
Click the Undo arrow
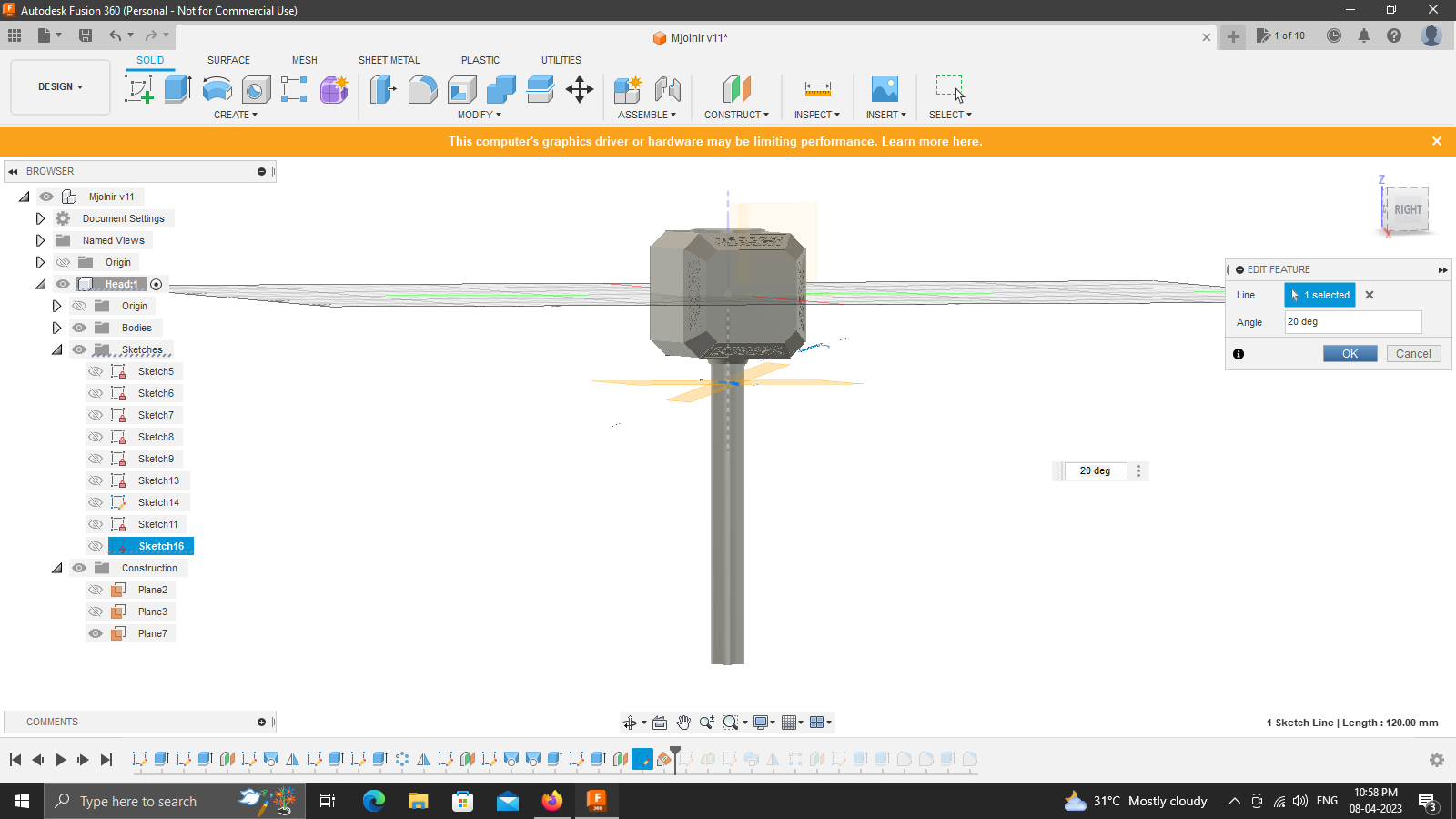(115, 35)
